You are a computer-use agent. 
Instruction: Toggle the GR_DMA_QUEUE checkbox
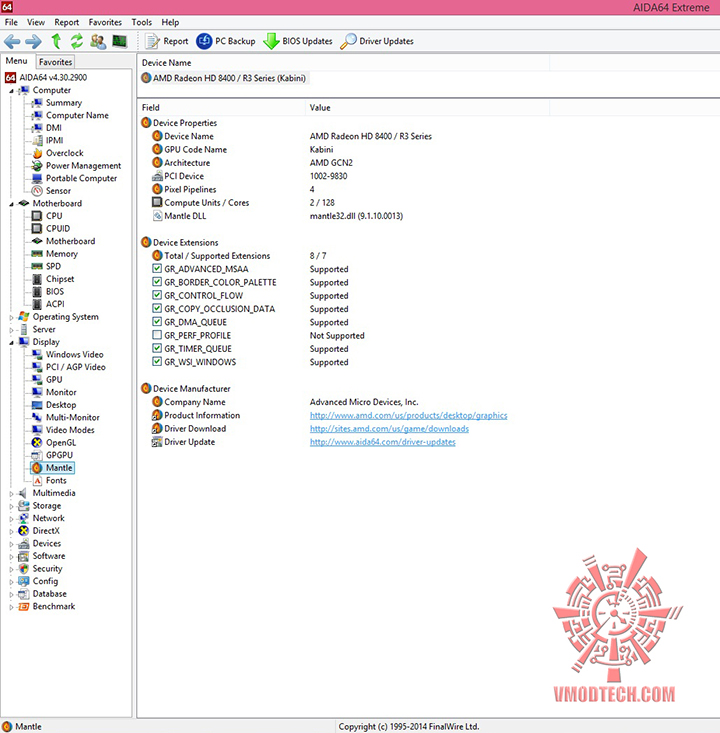tap(157, 322)
